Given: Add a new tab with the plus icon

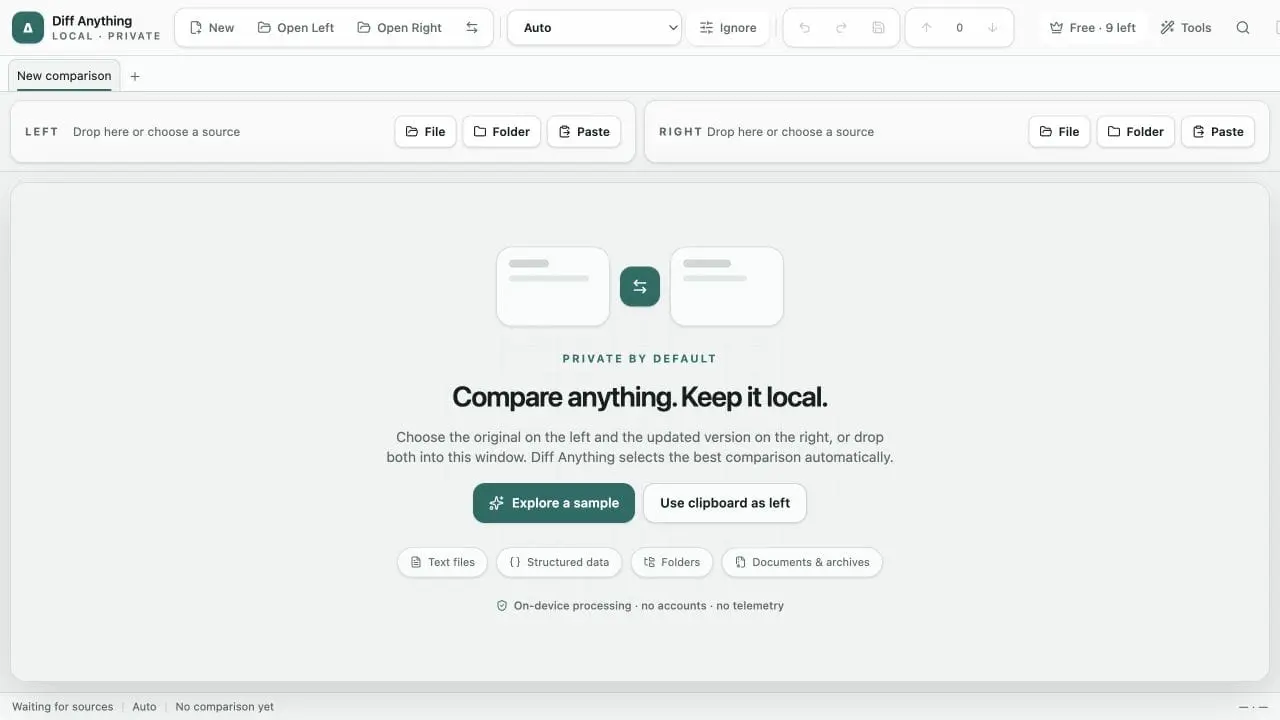Looking at the screenshot, I should point(135,76).
